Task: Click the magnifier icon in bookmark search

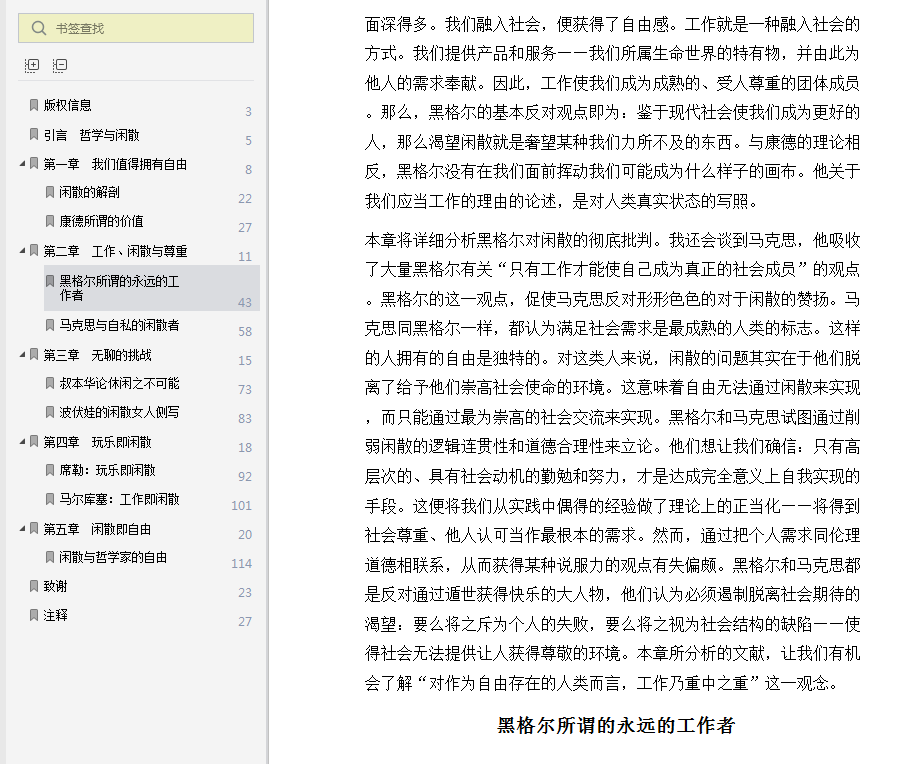Action: (38, 28)
